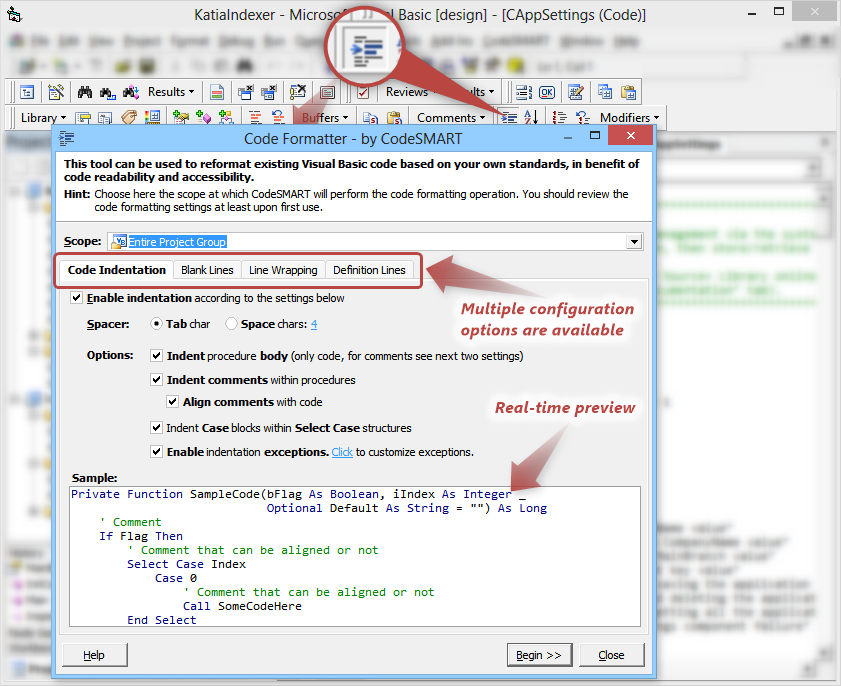Toggle Align comments with code
Screen dimensions: 841x686
172,402
